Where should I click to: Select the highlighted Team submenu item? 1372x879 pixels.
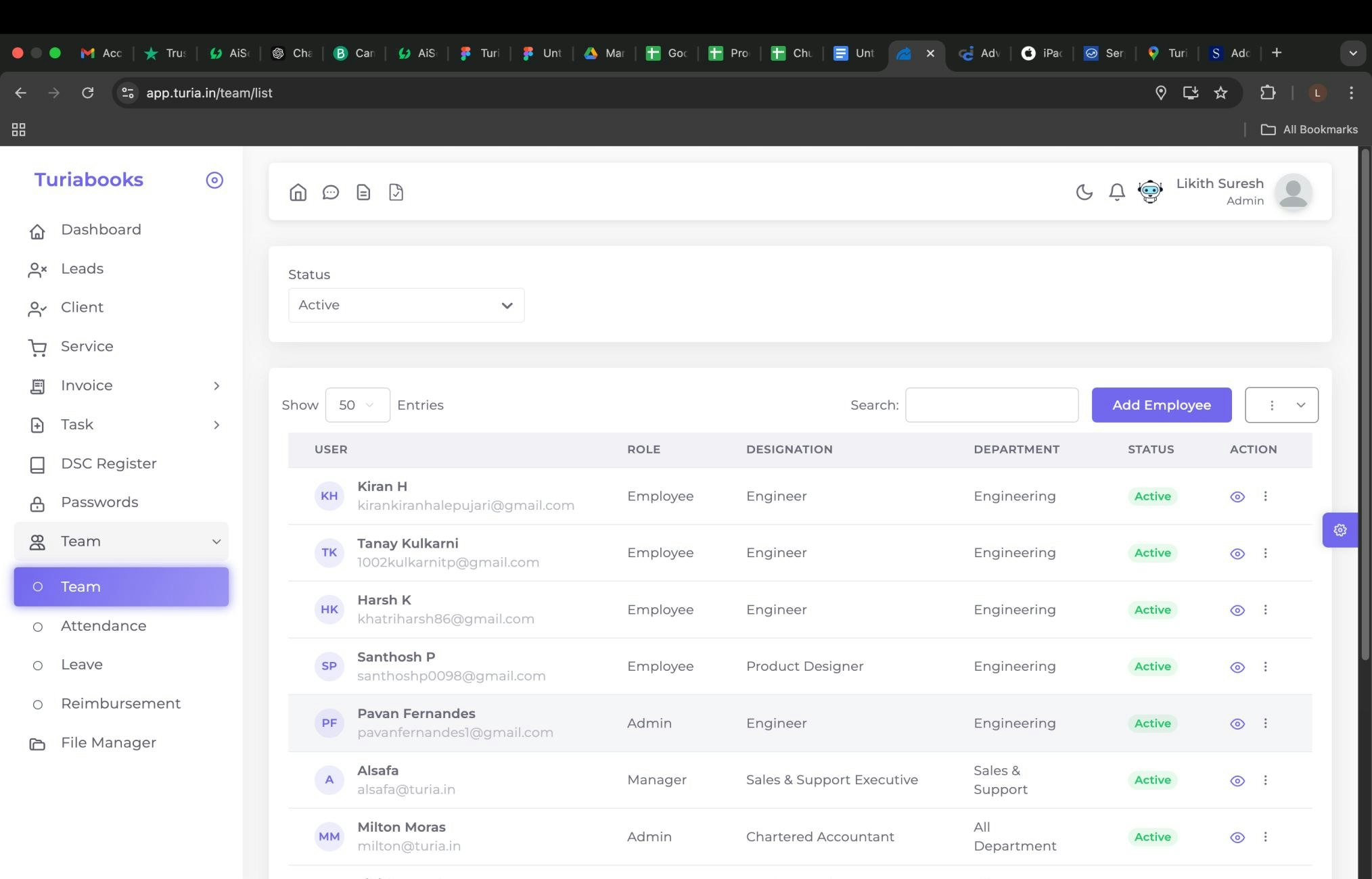tap(121, 587)
